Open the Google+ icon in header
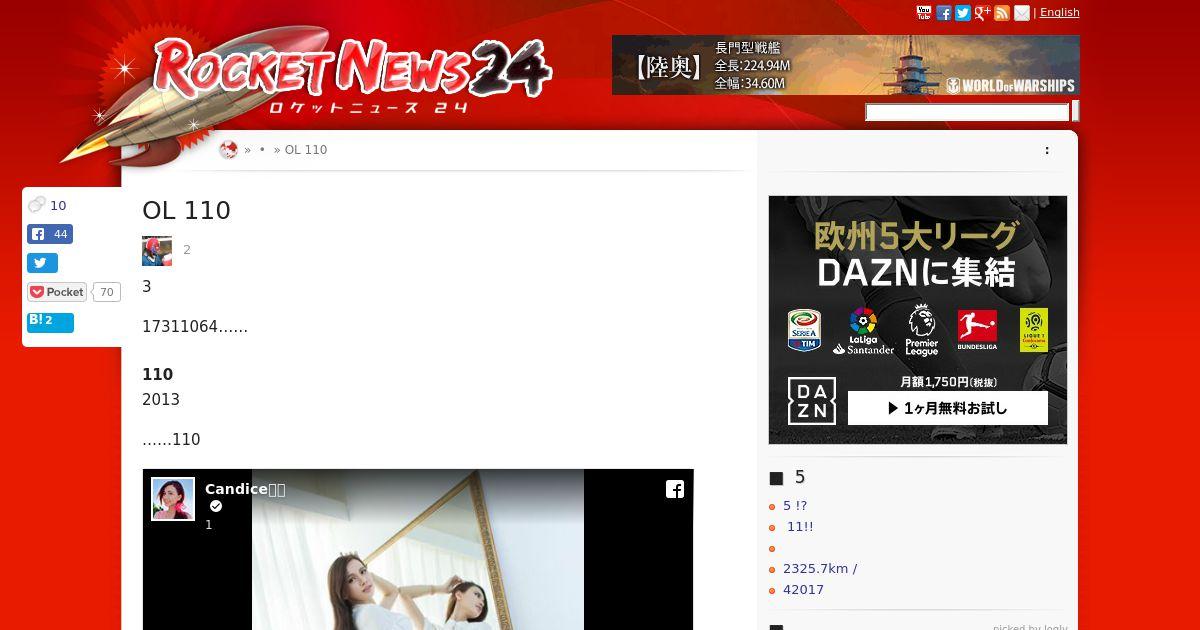 [982, 13]
